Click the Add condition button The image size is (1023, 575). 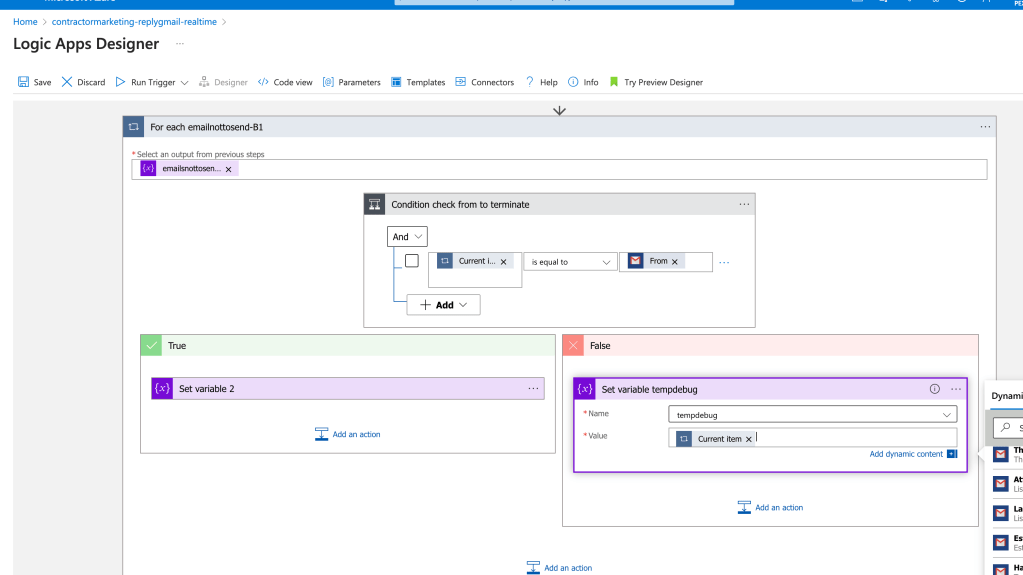click(x=444, y=305)
